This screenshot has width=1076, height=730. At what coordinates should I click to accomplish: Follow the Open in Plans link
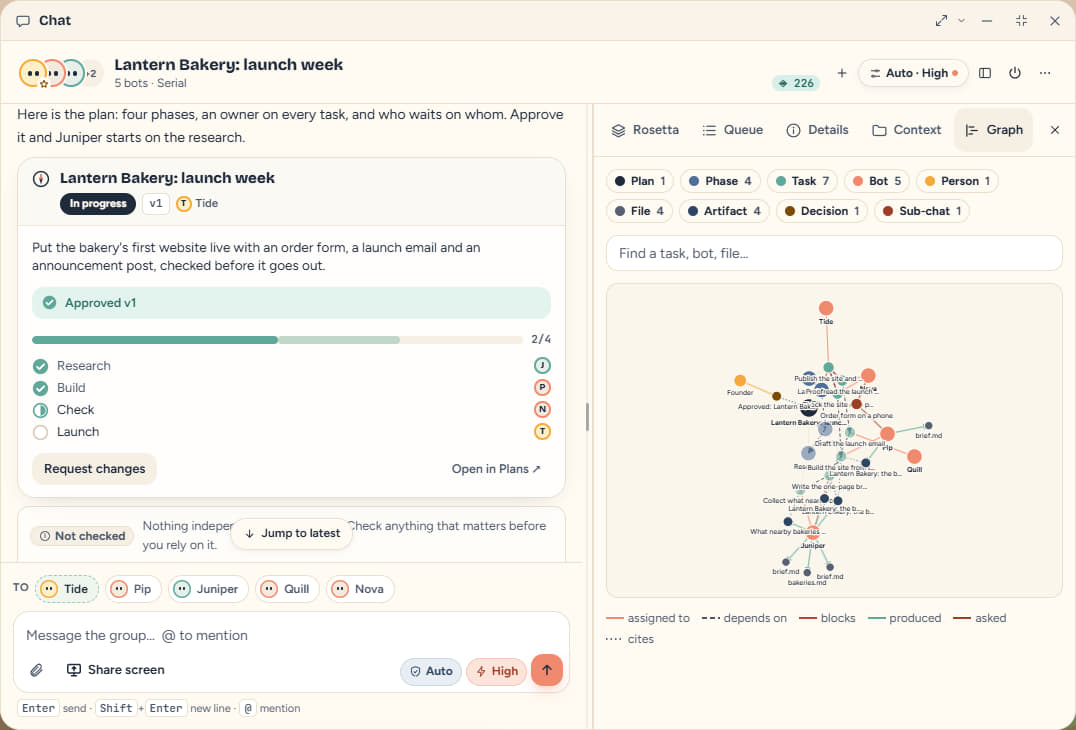(x=496, y=469)
